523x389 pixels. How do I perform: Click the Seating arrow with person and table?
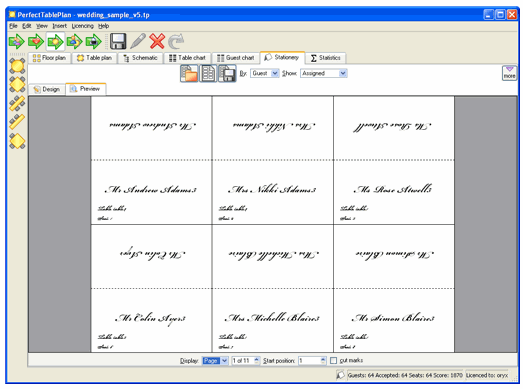[74, 41]
